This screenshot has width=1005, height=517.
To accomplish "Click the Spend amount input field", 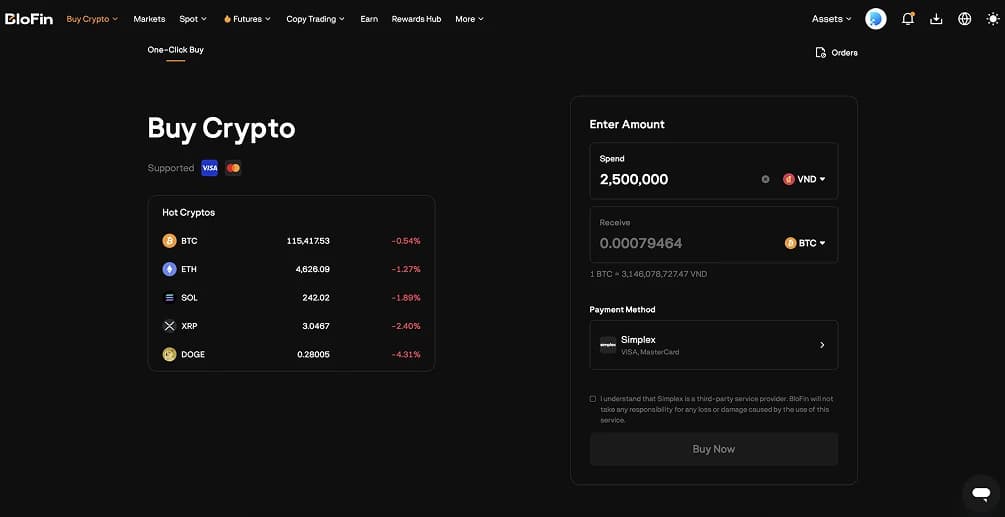I will point(670,179).
